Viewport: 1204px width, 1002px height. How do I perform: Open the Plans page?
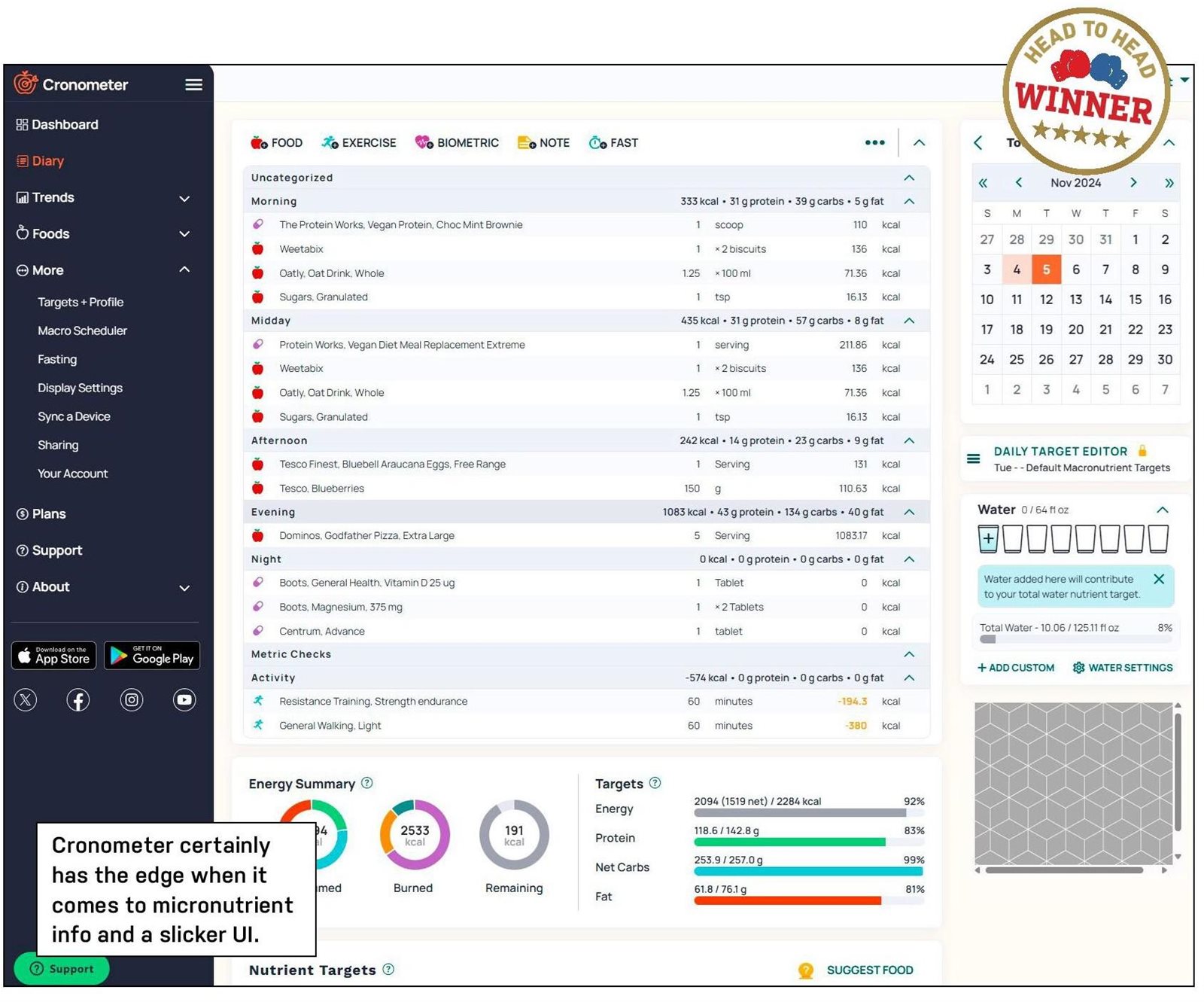pyautogui.click(x=41, y=514)
